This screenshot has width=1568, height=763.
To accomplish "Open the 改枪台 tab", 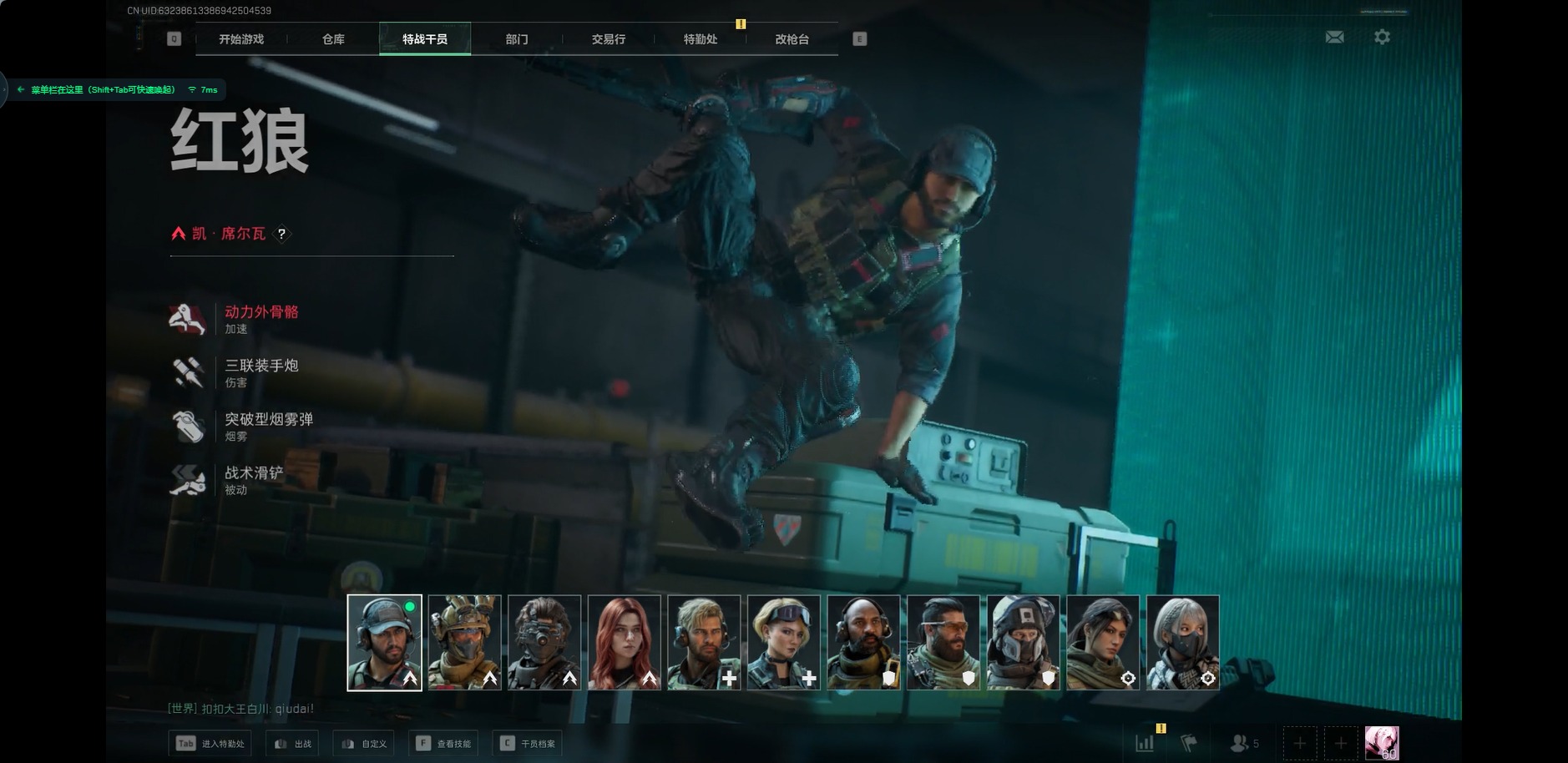I will pos(792,39).
